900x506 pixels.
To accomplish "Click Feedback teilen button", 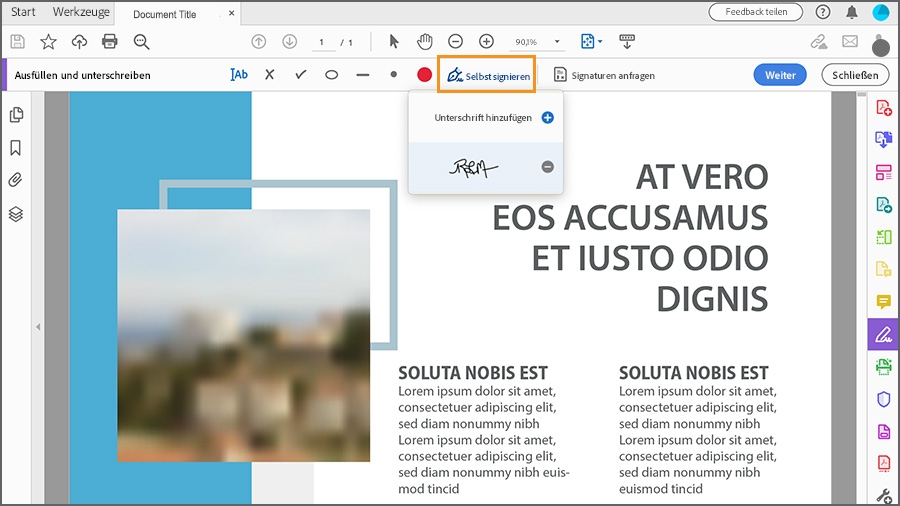I will 756,12.
